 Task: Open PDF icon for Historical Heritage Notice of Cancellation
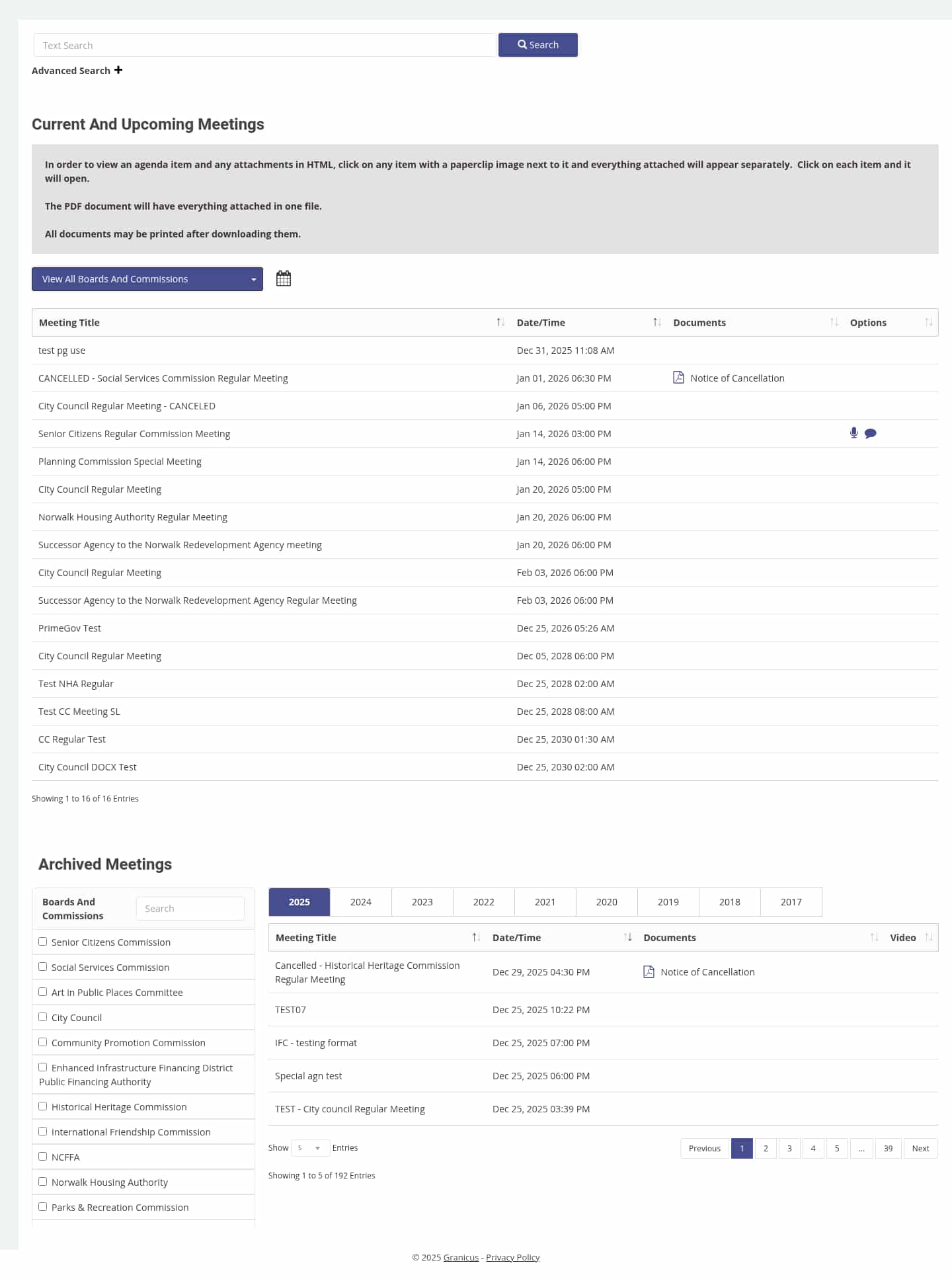(649, 971)
